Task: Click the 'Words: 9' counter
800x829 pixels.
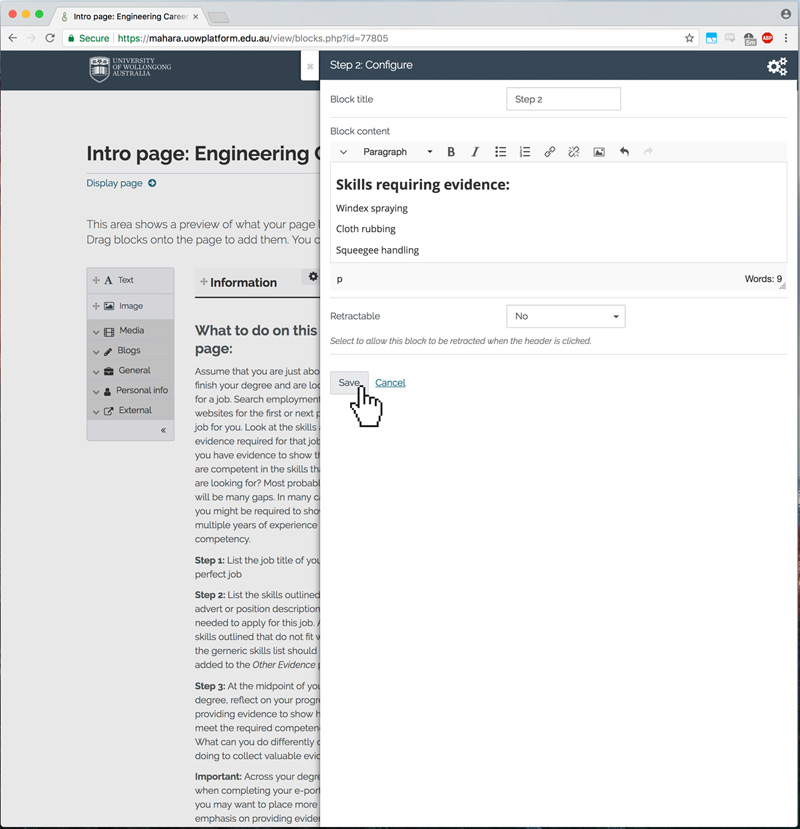Action: tap(763, 279)
